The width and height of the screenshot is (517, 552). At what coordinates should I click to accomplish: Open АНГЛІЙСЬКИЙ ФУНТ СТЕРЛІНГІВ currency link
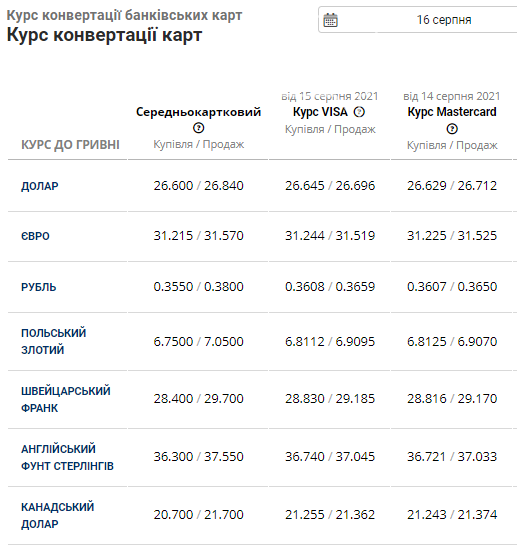pos(67,457)
